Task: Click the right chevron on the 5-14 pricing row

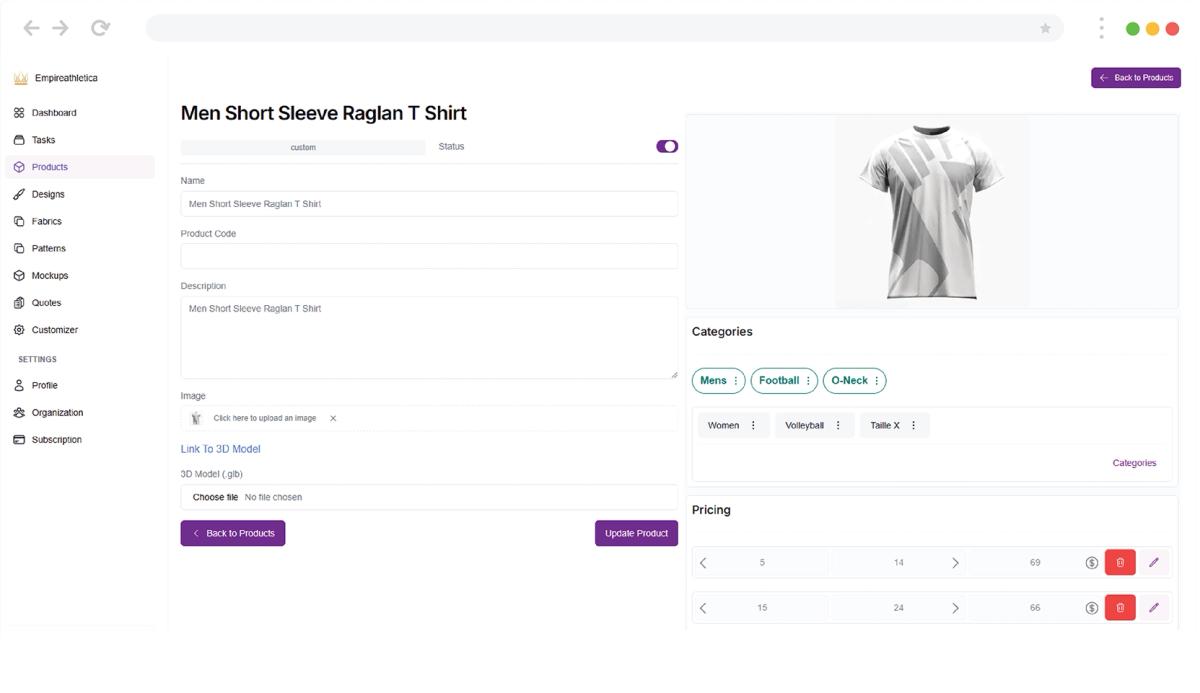Action: point(955,562)
